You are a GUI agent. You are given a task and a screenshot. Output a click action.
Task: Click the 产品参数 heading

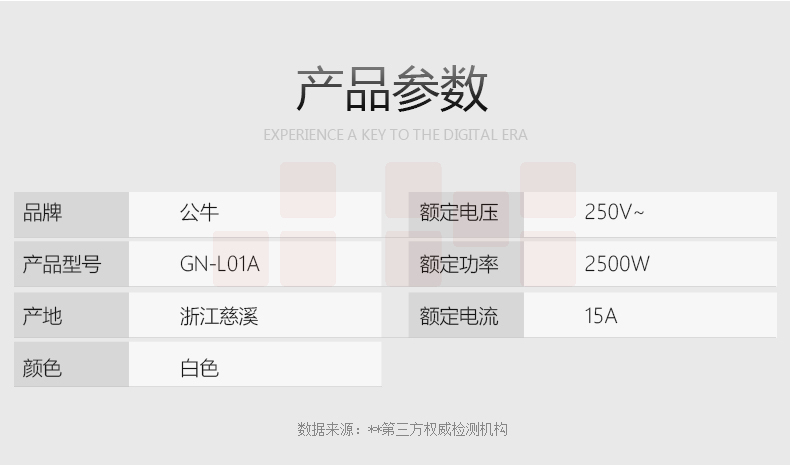pyautogui.click(x=393, y=90)
